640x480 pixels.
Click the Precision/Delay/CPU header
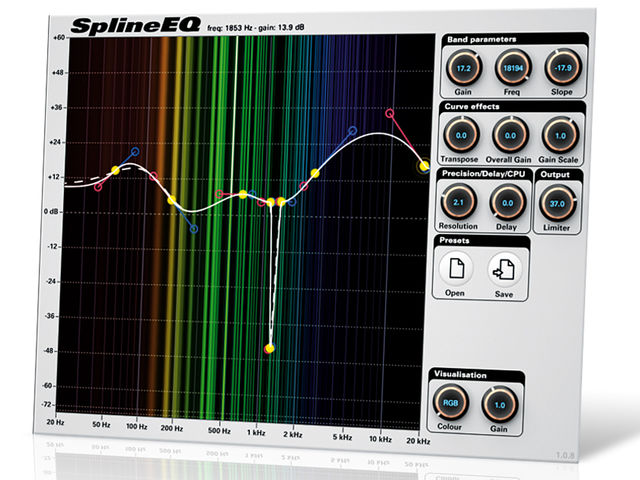pyautogui.click(x=484, y=173)
